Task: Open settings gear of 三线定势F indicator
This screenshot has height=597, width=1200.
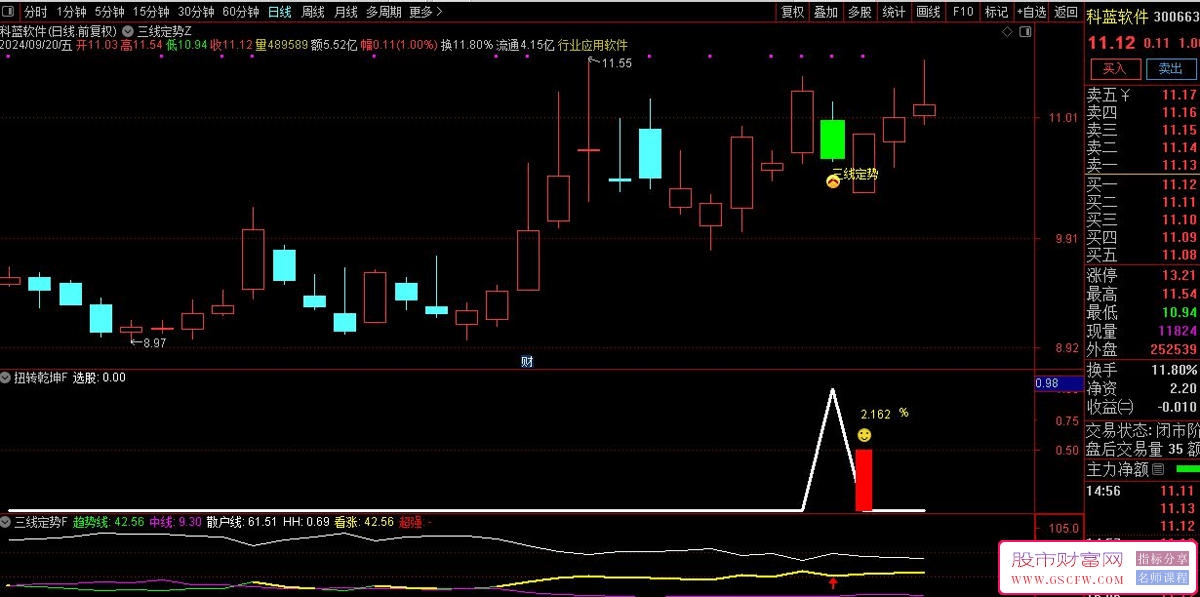Action: [6, 522]
